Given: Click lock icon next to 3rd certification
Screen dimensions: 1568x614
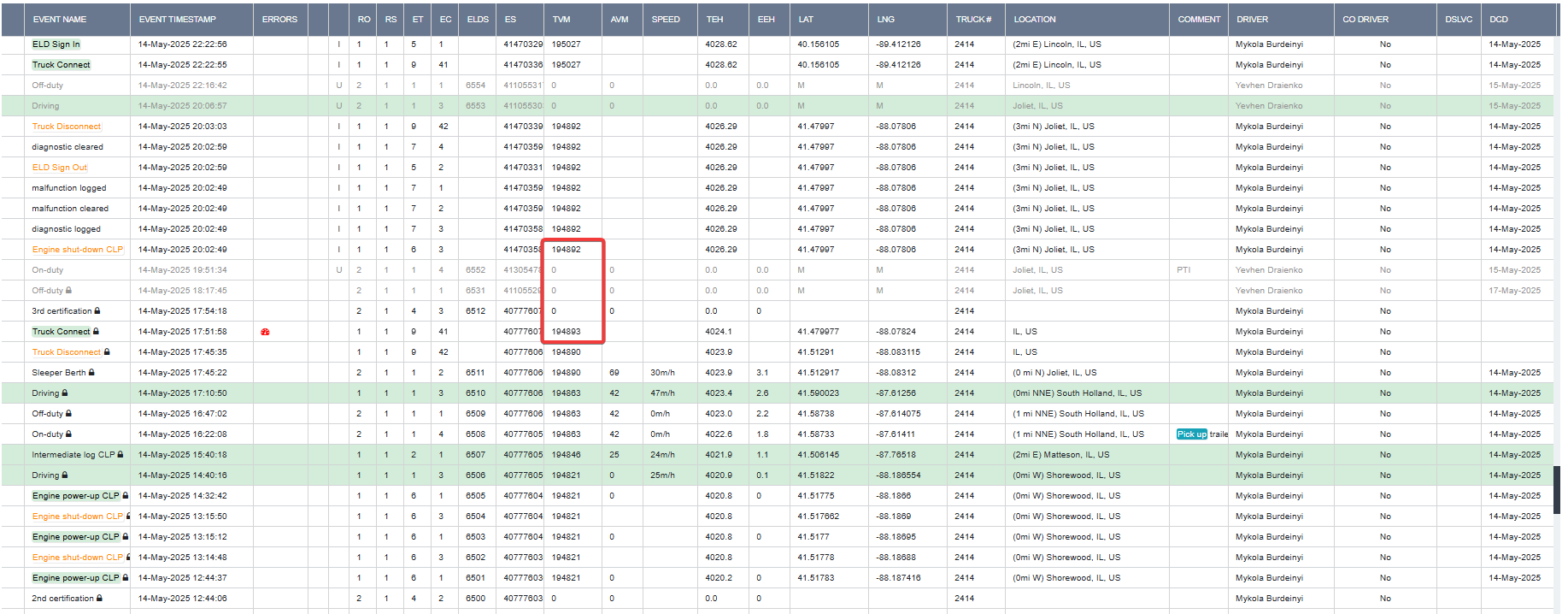Looking at the screenshot, I should point(97,311).
